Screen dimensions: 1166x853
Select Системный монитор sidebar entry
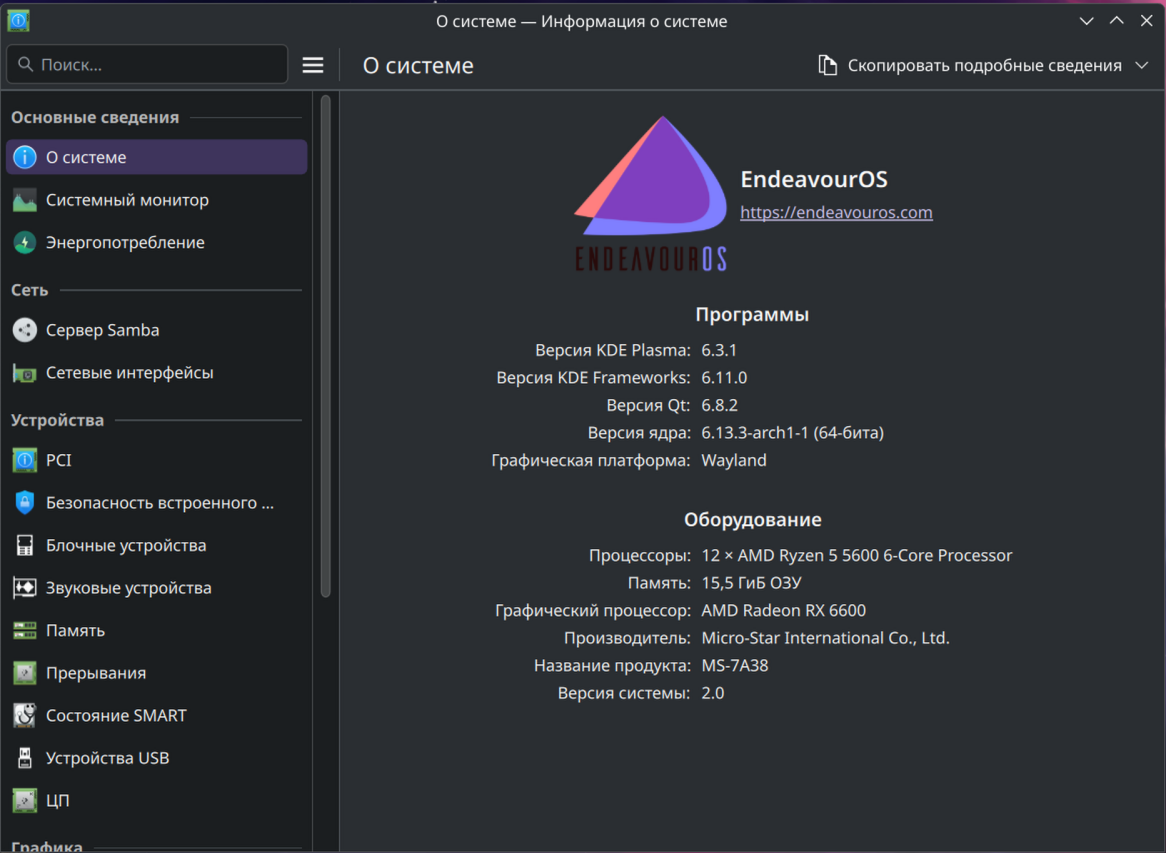[x=157, y=200]
